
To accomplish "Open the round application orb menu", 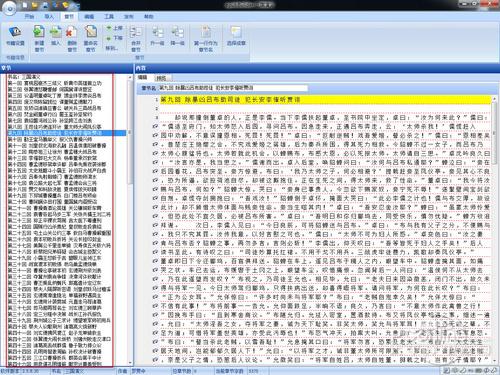I will pos(9,8).
